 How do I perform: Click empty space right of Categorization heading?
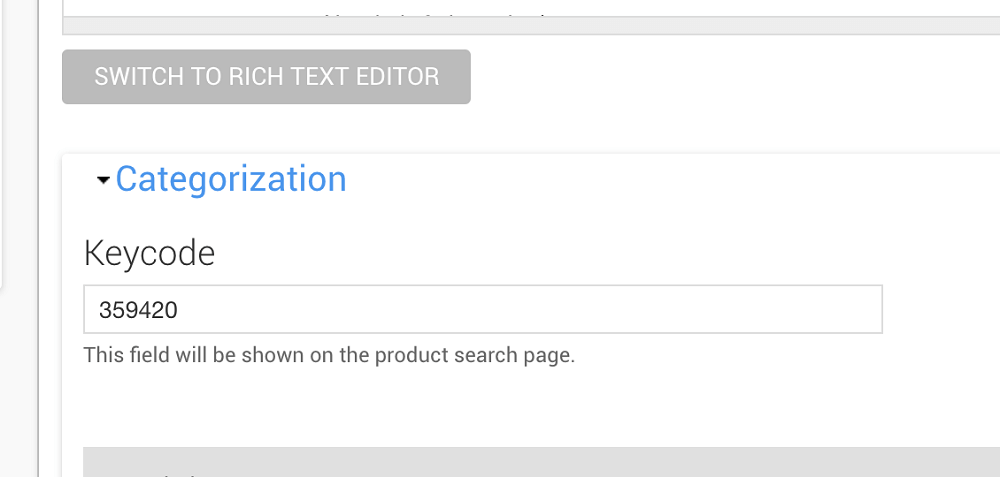point(650,179)
